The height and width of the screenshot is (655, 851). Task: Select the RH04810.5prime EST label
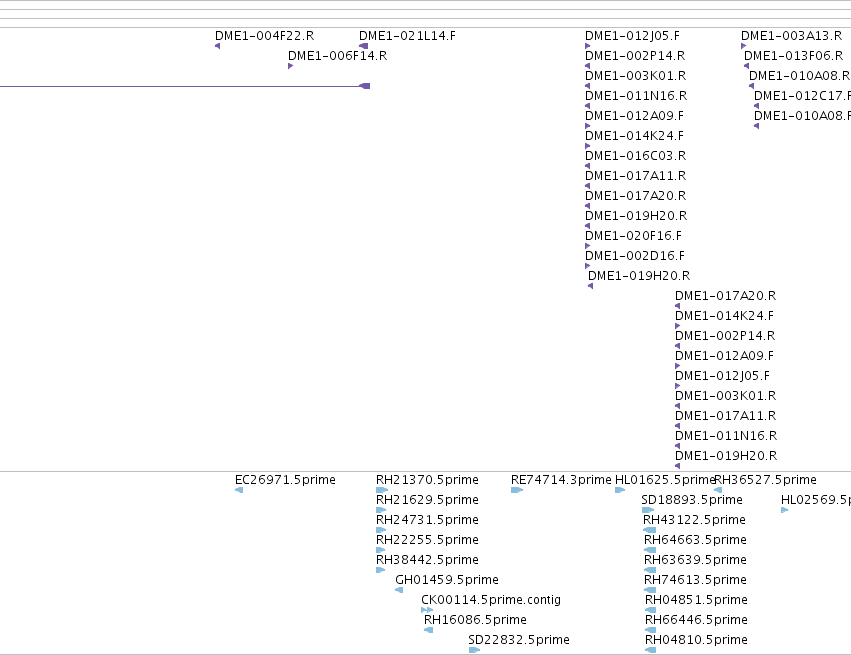(x=696, y=640)
